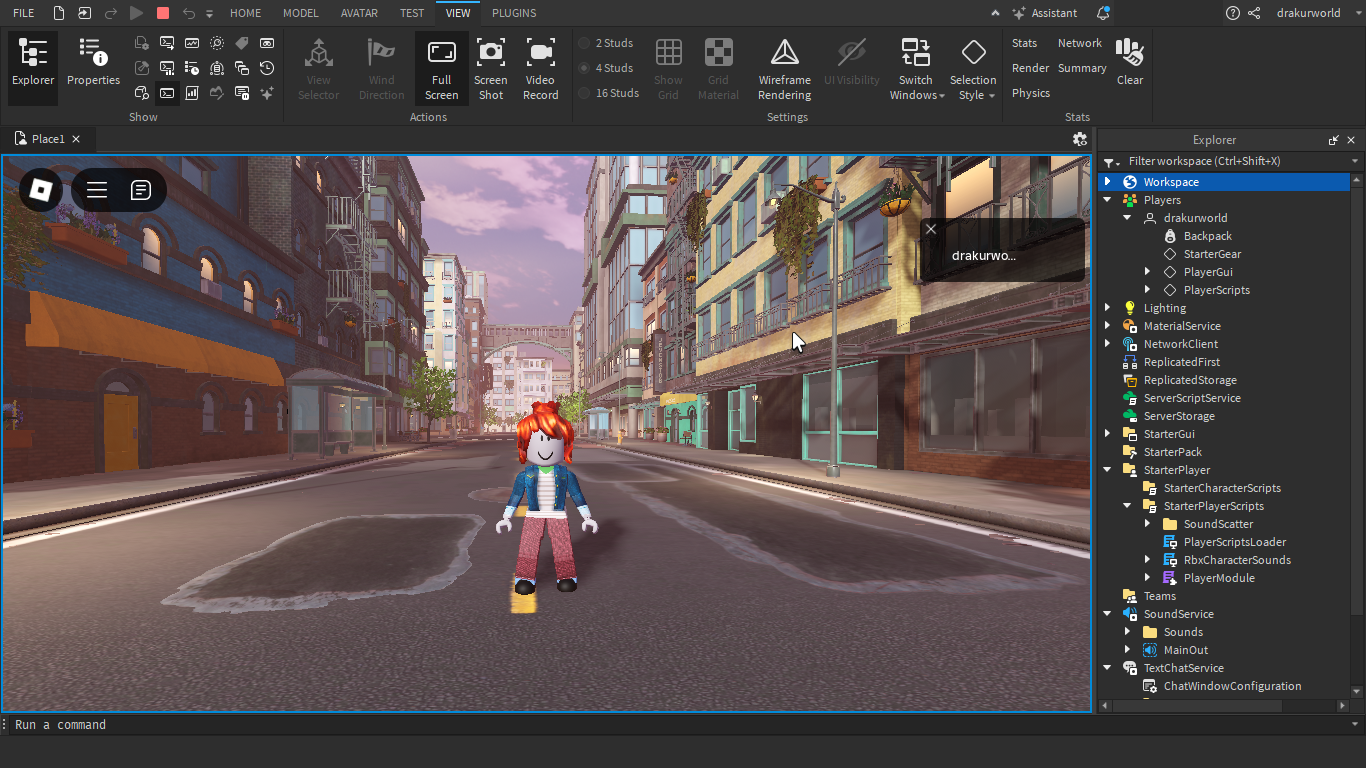
Task: Expand the Workspace node arrow
Action: (1107, 182)
